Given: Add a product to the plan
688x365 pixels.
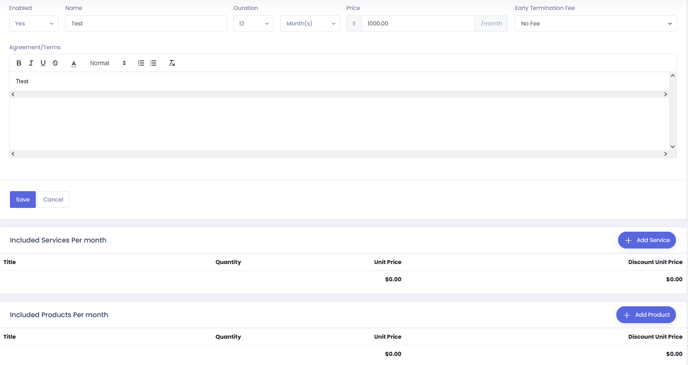Looking at the screenshot, I should [646, 315].
